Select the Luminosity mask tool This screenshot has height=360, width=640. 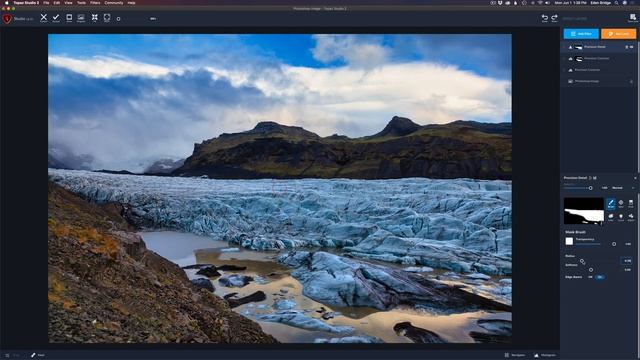(621, 217)
